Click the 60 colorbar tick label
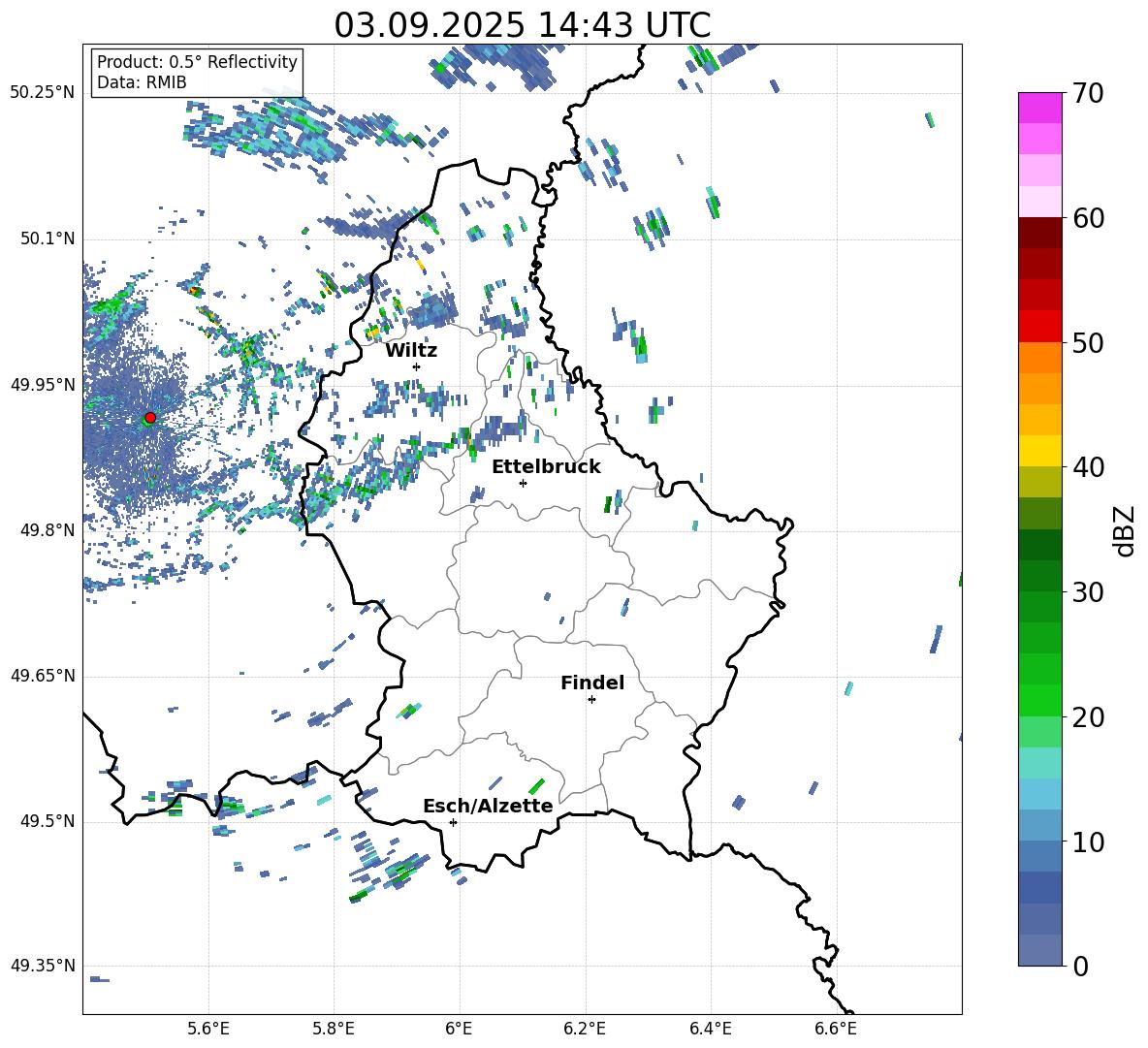The image size is (1148, 1048). coord(1088,218)
